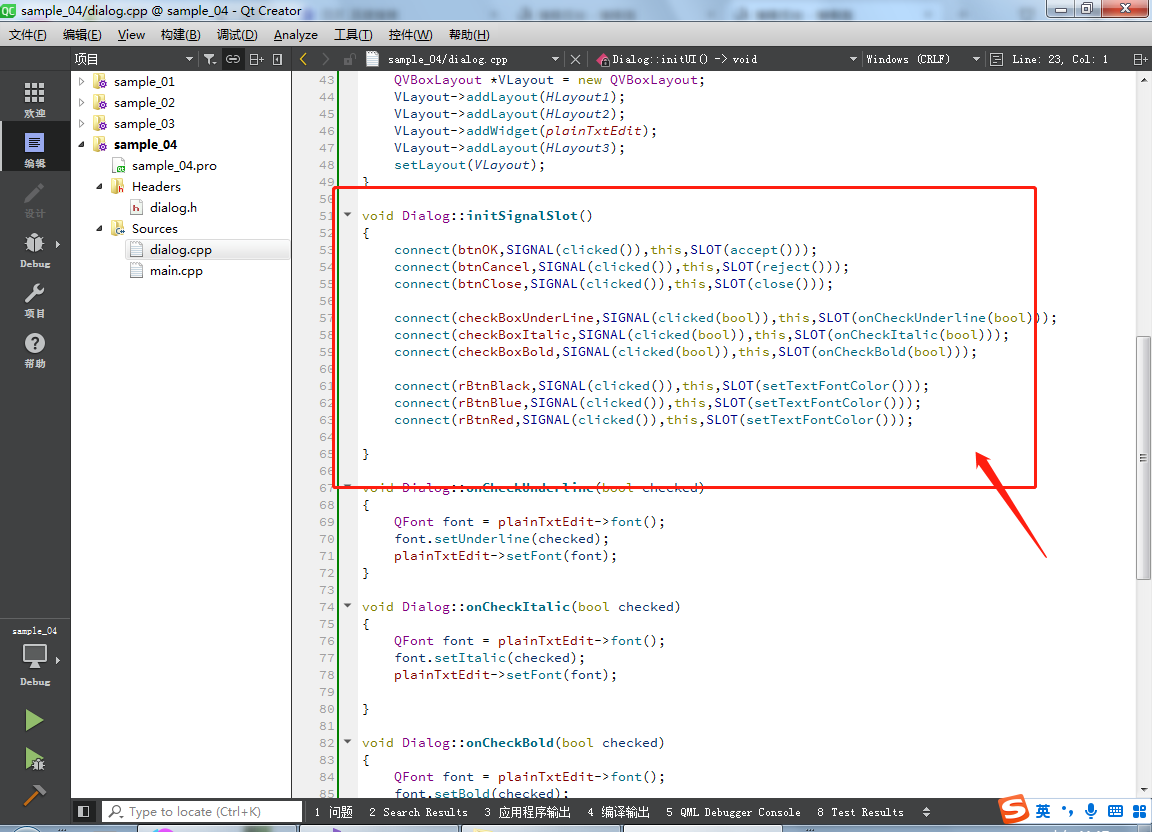
Task: Toggle the left sidebar visibility button
Action: [84, 811]
